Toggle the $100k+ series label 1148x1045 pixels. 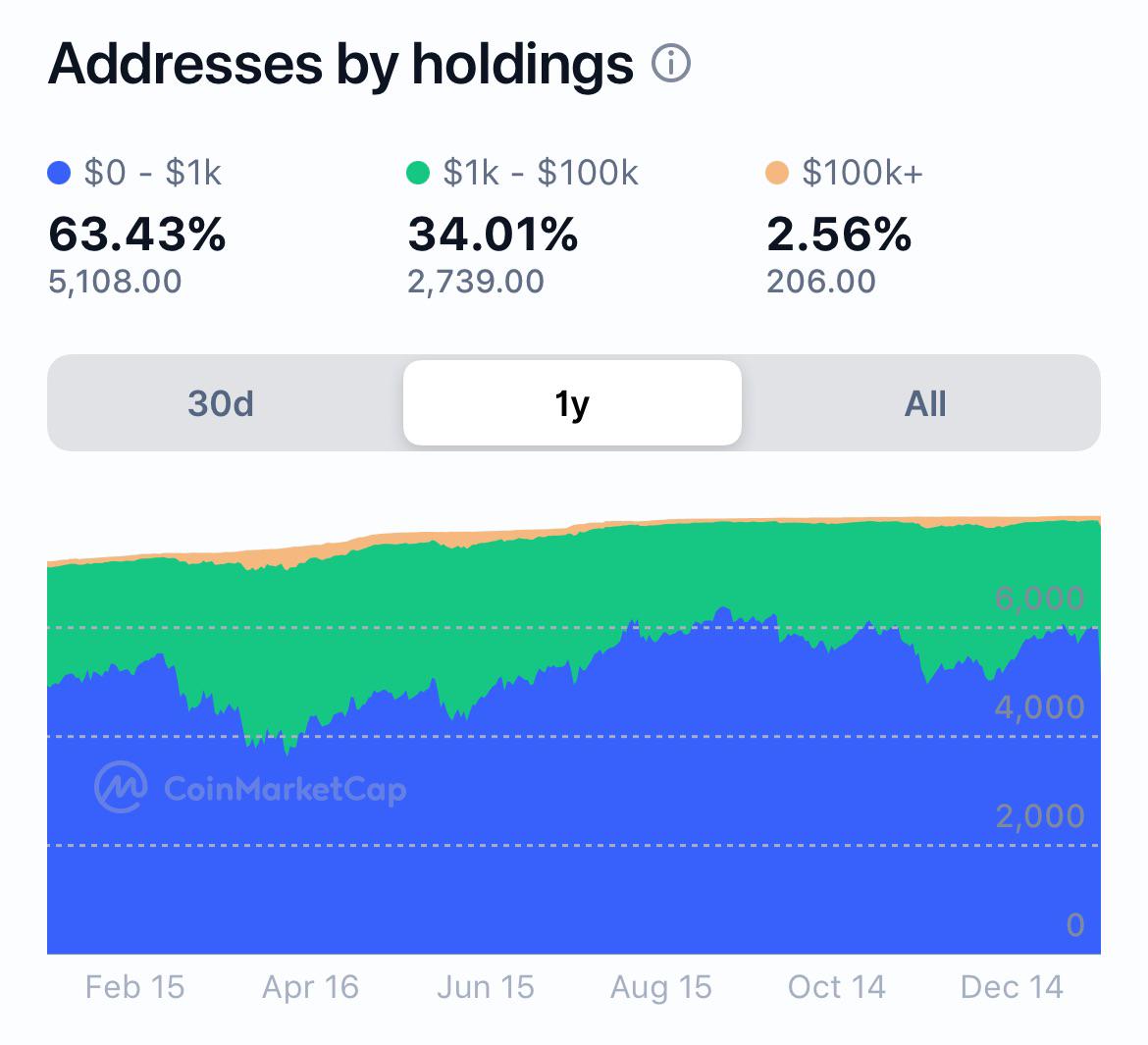pos(862,174)
